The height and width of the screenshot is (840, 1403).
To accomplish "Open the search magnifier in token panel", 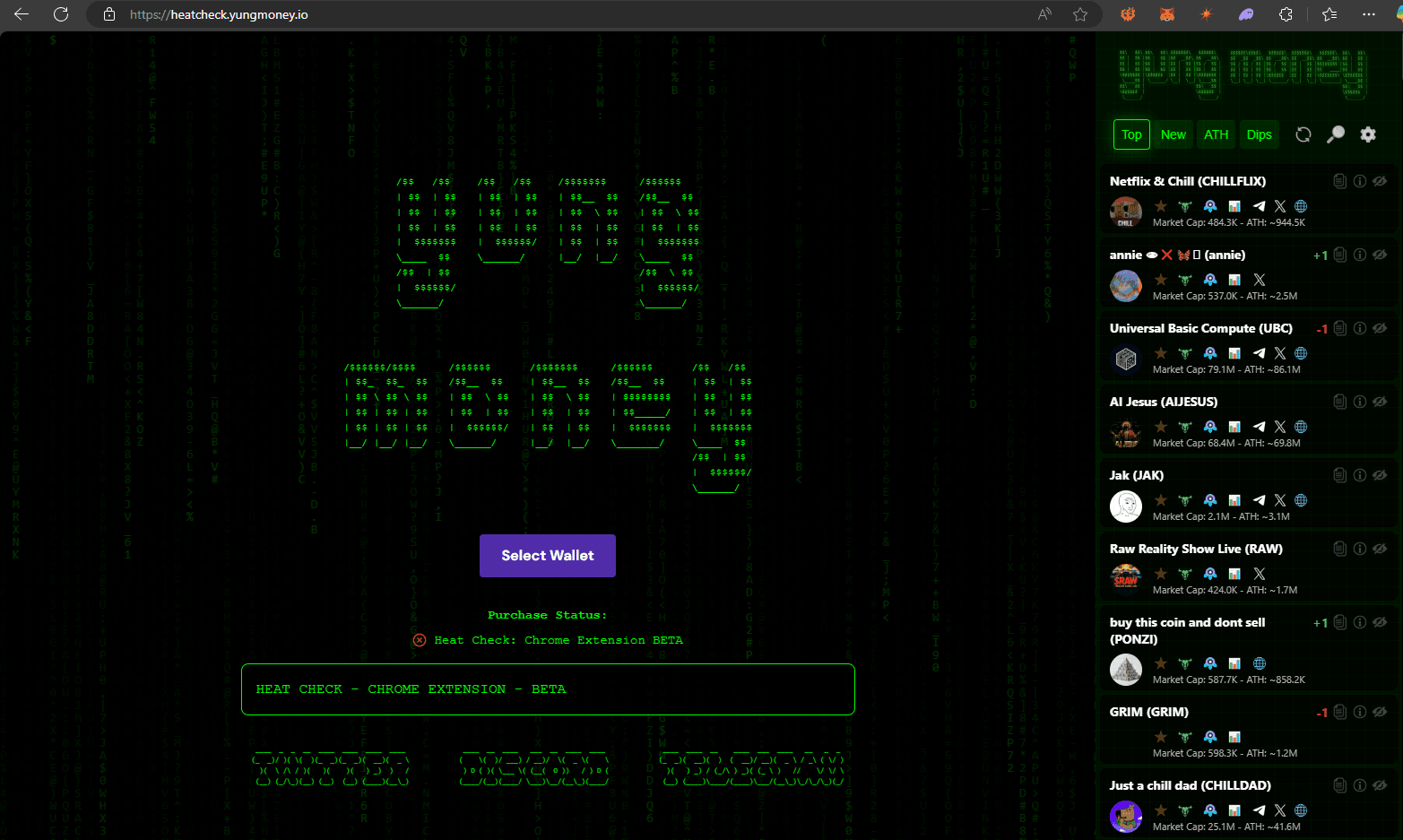I will click(x=1336, y=134).
